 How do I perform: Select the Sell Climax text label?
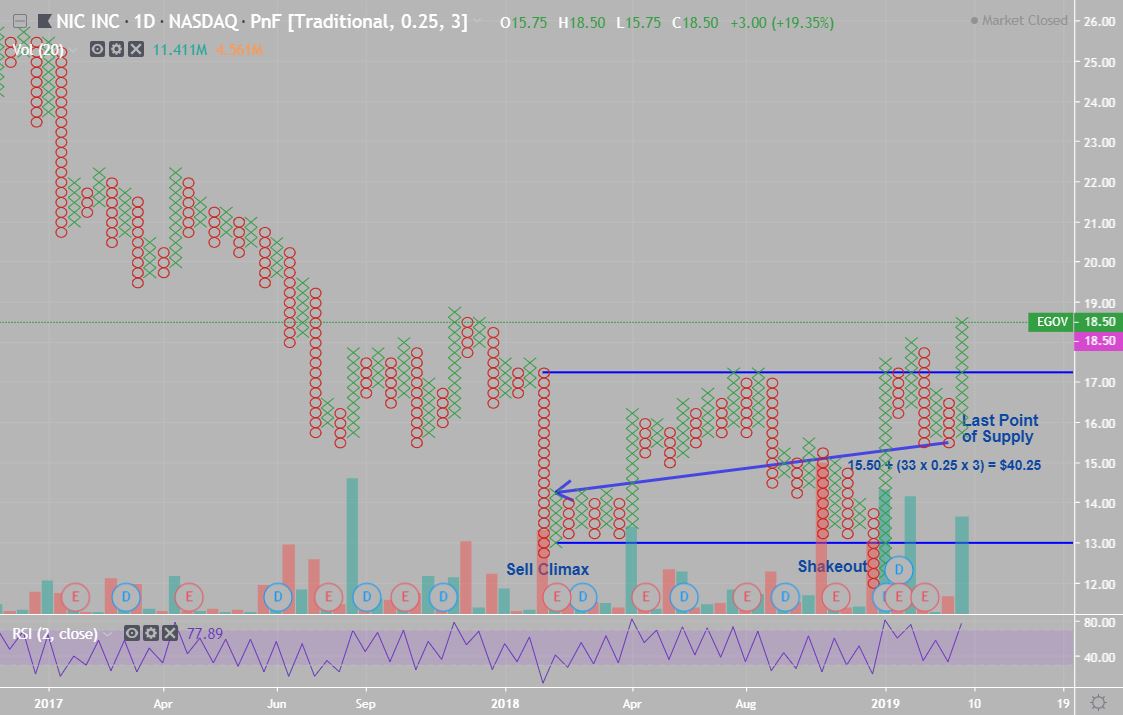tap(547, 569)
